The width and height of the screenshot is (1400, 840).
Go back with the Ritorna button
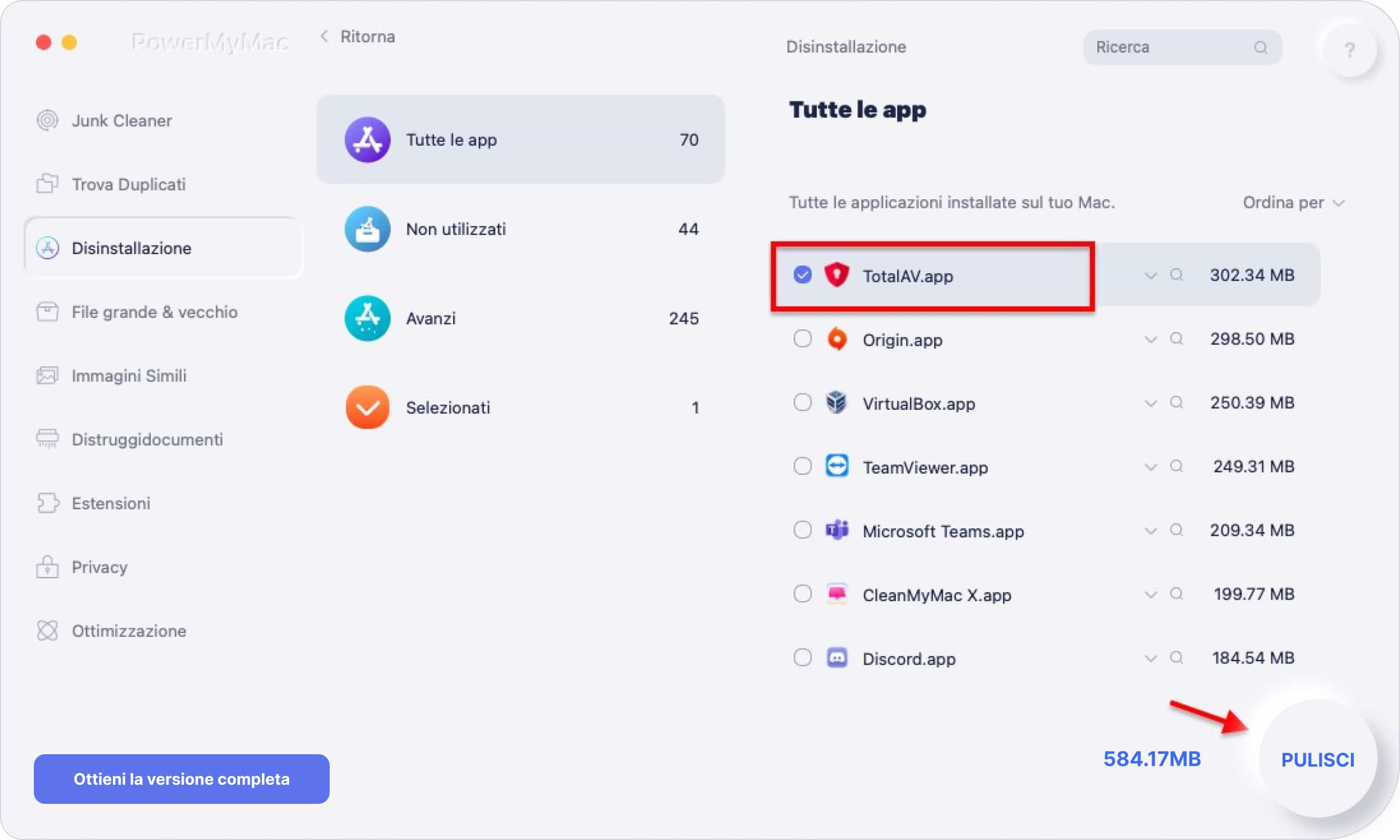click(x=358, y=37)
